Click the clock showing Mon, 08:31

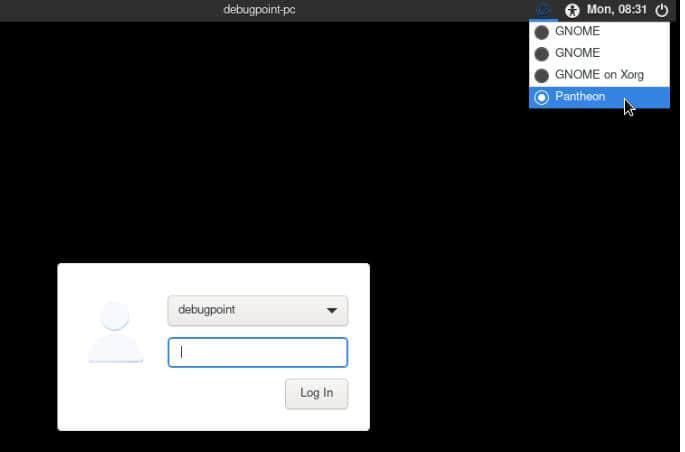(616, 10)
